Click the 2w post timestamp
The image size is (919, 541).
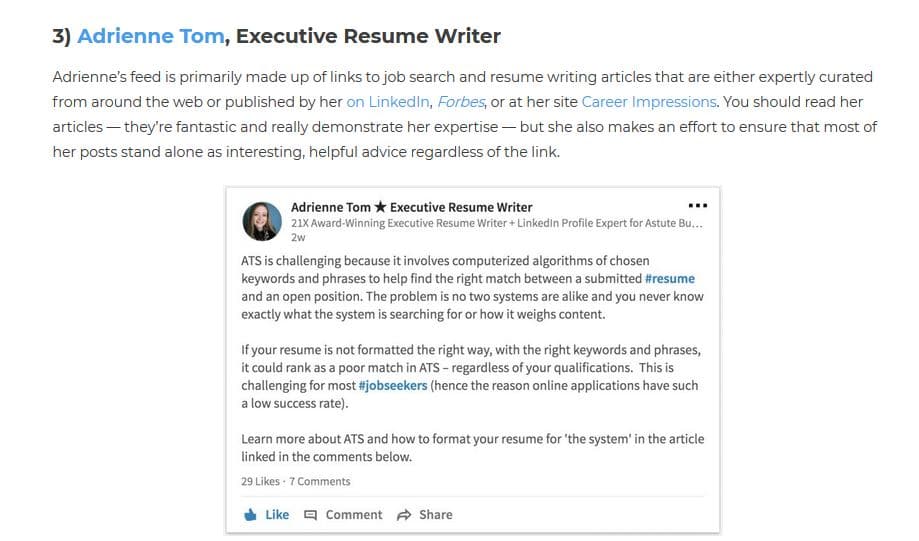tap(298, 237)
